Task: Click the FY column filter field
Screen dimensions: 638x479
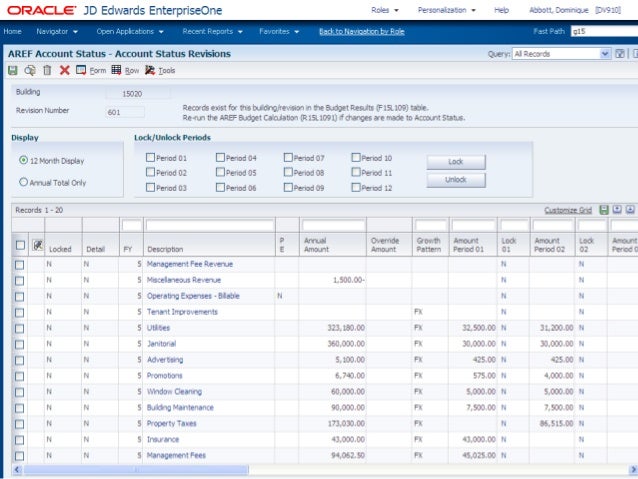Action: [131, 225]
